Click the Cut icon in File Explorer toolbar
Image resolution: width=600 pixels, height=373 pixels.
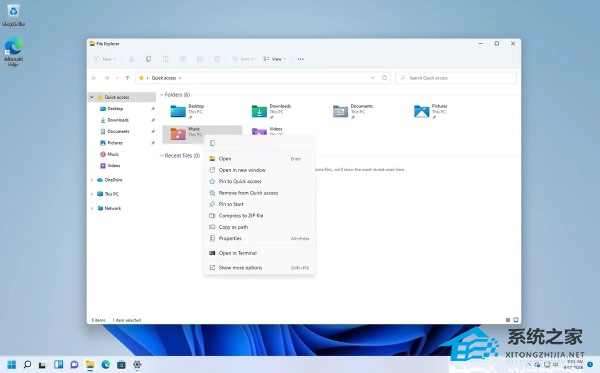[131, 59]
